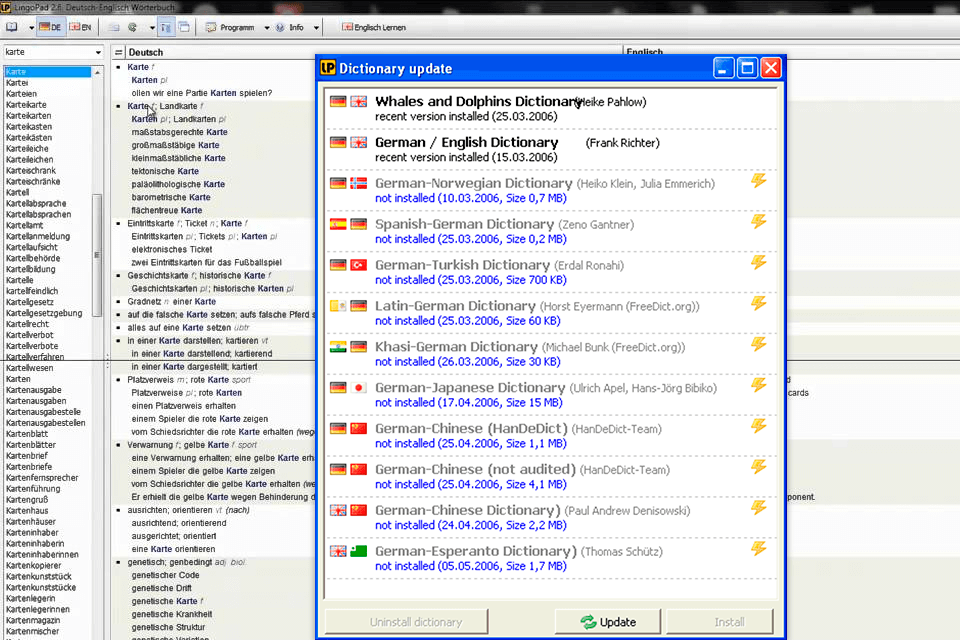Close the Dictionary update dialog
Screen dimensions: 960x640
771,68
